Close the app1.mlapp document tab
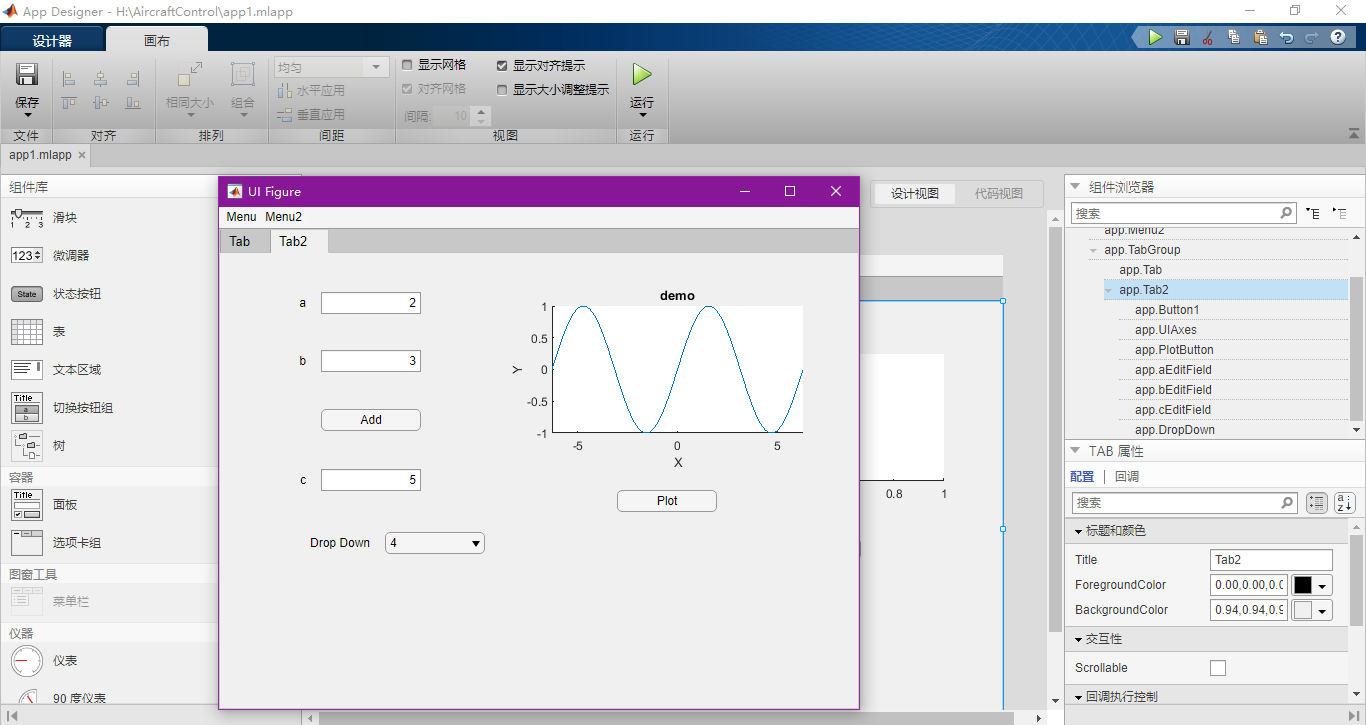The height and width of the screenshot is (725, 1366). click(82, 155)
